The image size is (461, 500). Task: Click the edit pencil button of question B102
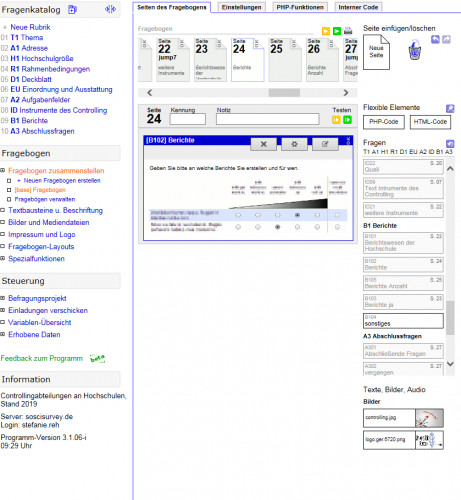tap(325, 144)
